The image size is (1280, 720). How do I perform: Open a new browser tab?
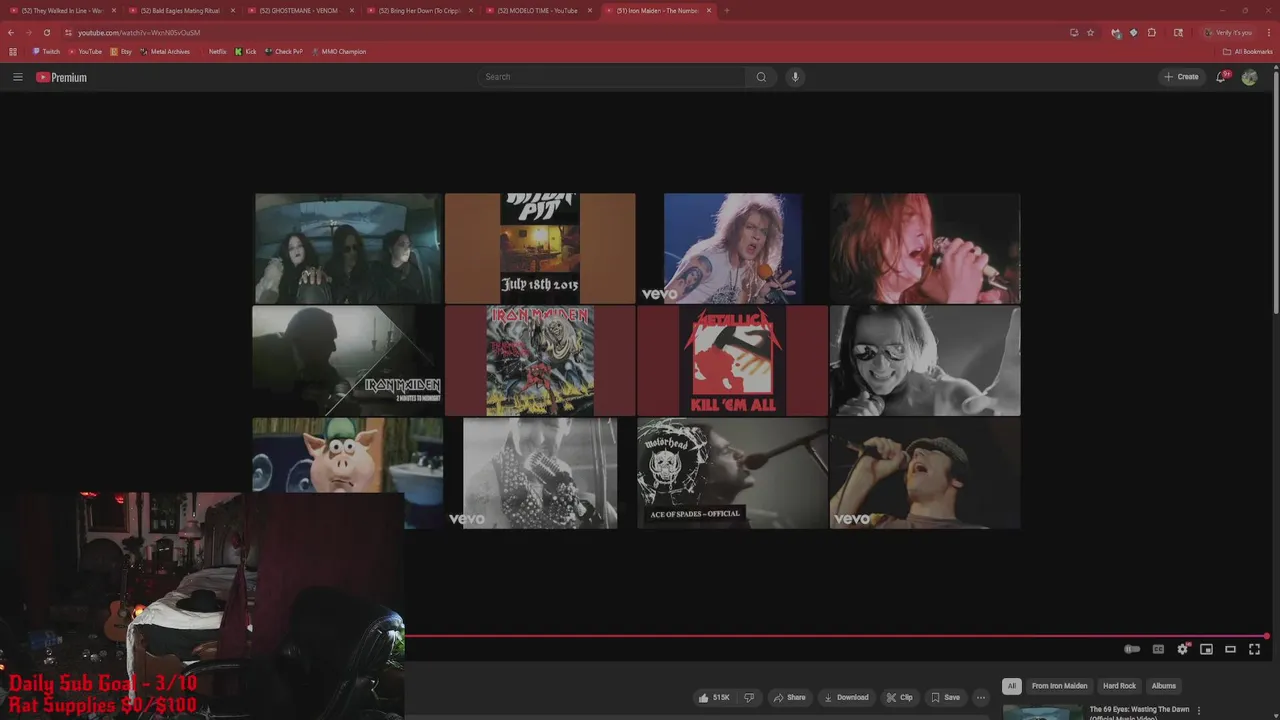[727, 10]
